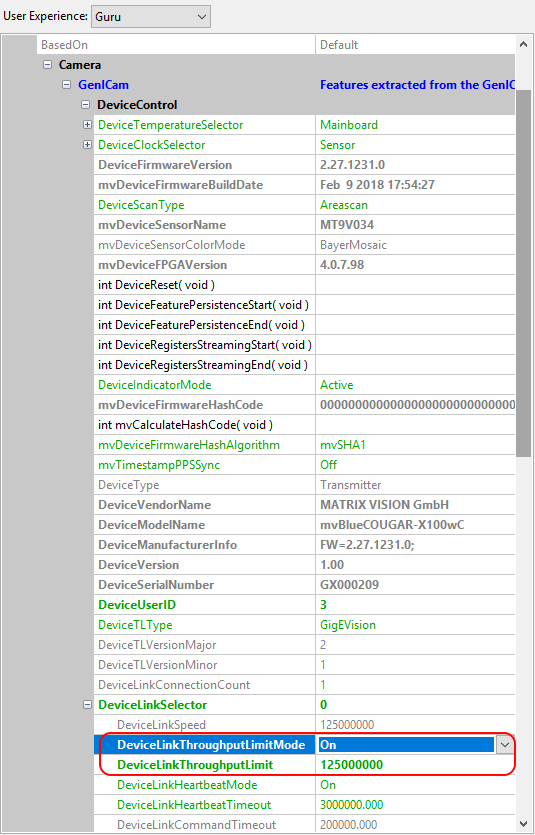Viewport: 535px width, 835px height.
Task: Collapse the DeviceLinkSelector node
Action: [x=87, y=705]
